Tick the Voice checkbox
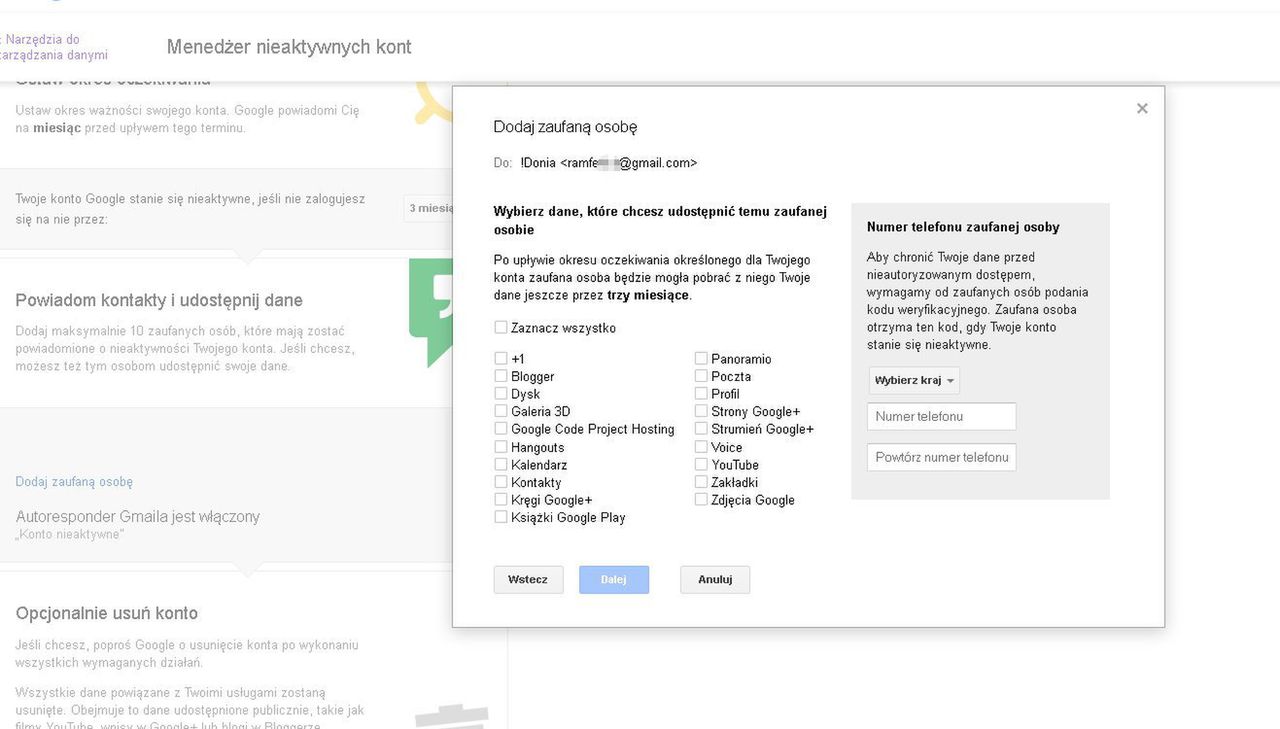This screenshot has width=1280, height=729. tap(701, 447)
